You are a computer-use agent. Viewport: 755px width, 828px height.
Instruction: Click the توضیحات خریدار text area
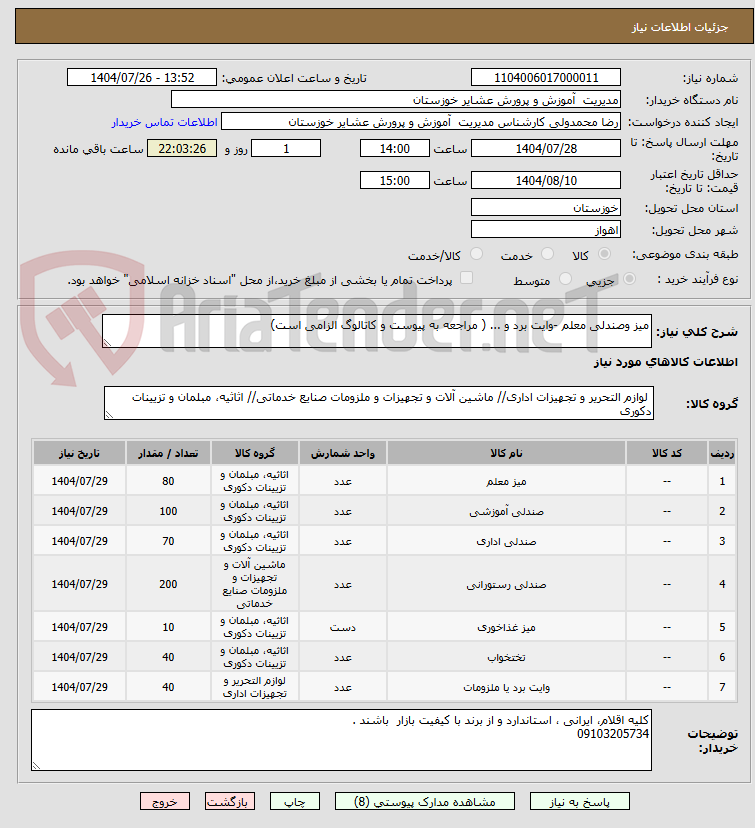tap(341, 740)
